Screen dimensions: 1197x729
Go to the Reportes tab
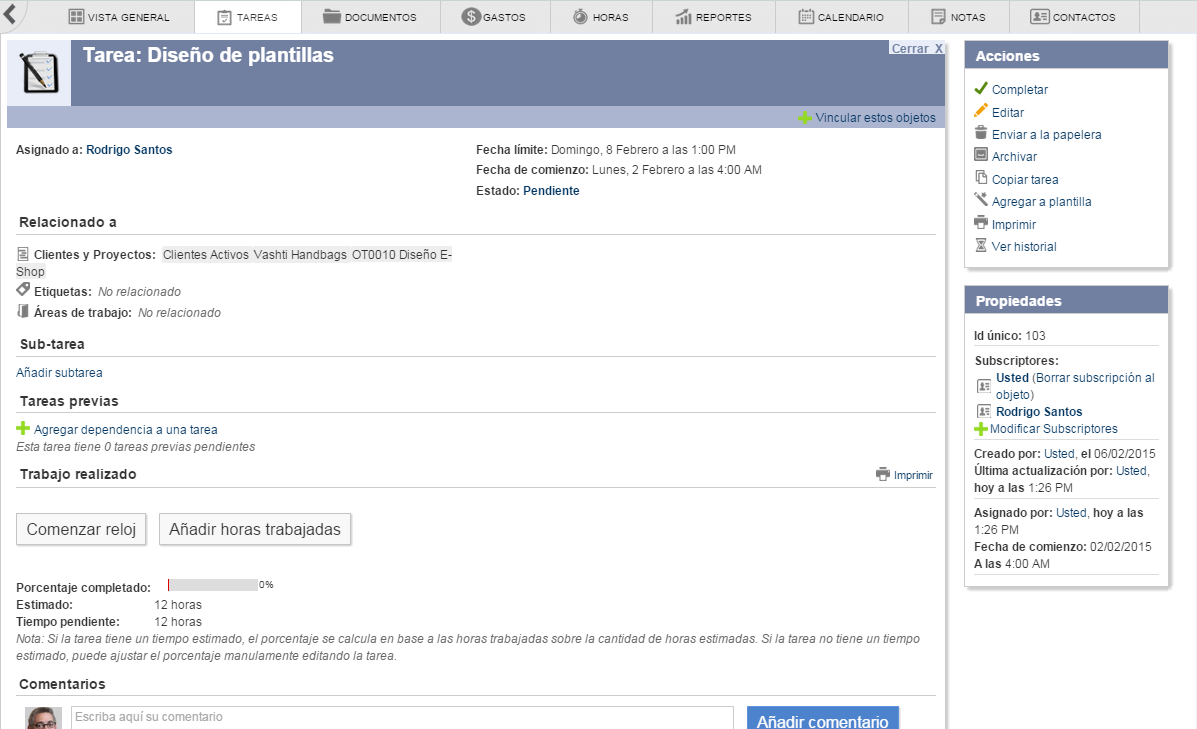714,17
